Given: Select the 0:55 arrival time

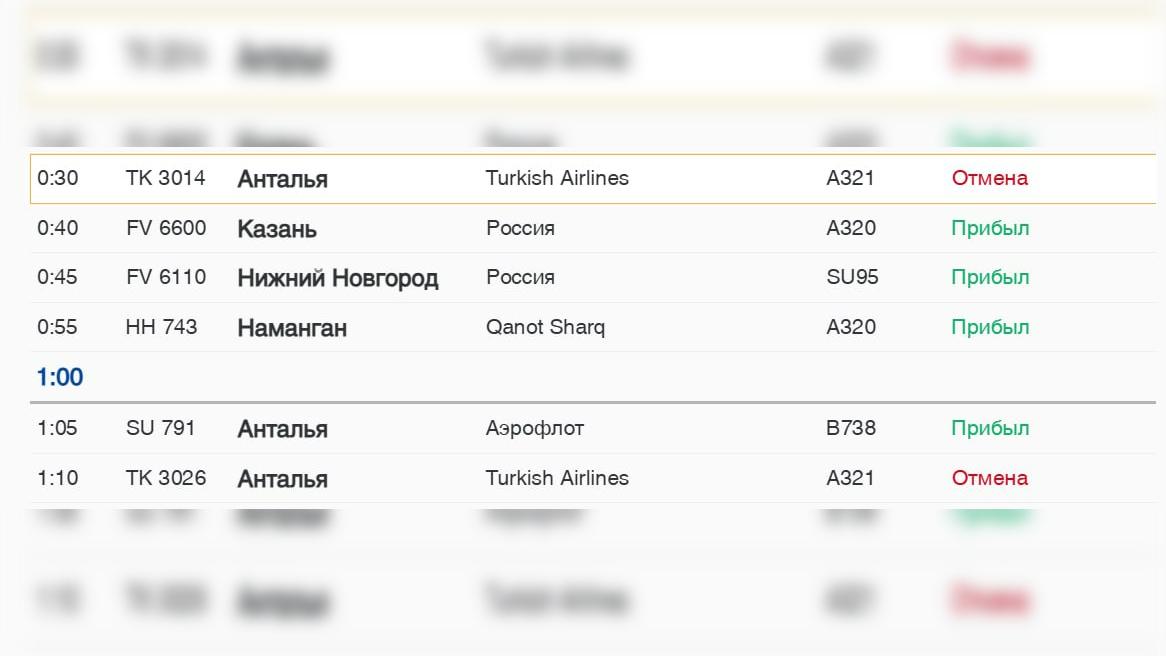Looking at the screenshot, I should coord(57,327).
